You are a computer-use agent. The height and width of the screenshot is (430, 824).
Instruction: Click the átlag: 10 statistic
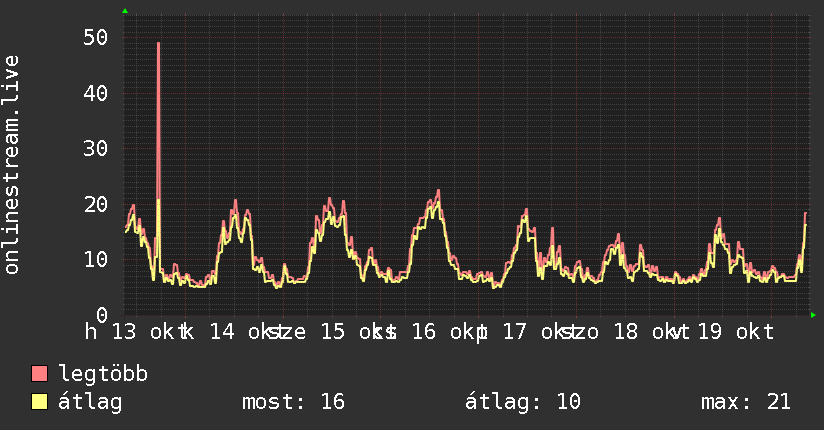tap(523, 402)
